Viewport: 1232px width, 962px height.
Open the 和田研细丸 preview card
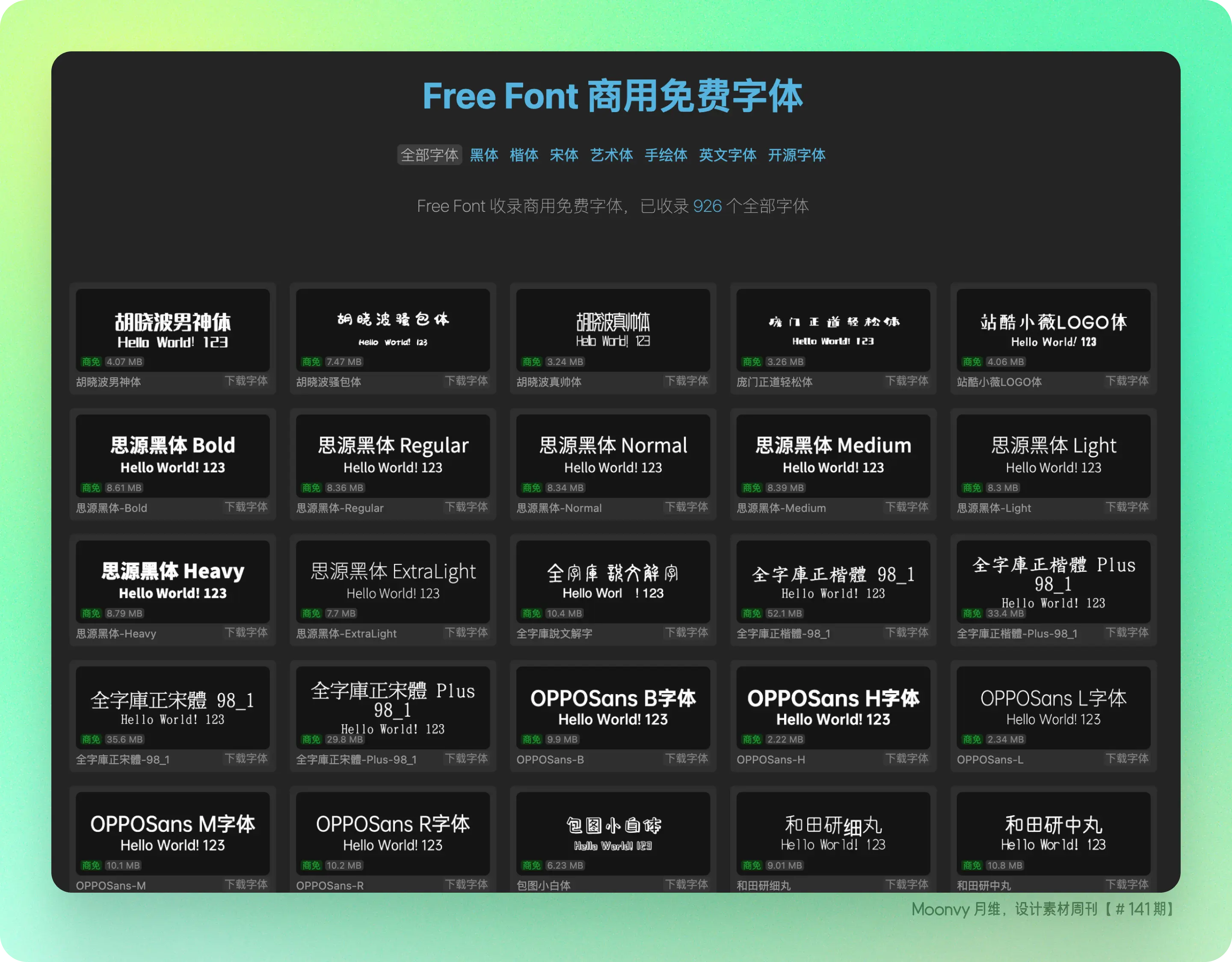(x=833, y=833)
